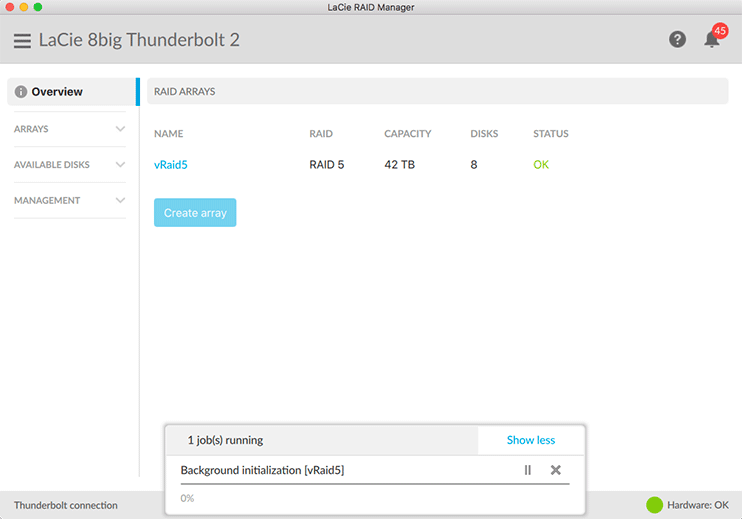Click the job progress bar

point(375,484)
